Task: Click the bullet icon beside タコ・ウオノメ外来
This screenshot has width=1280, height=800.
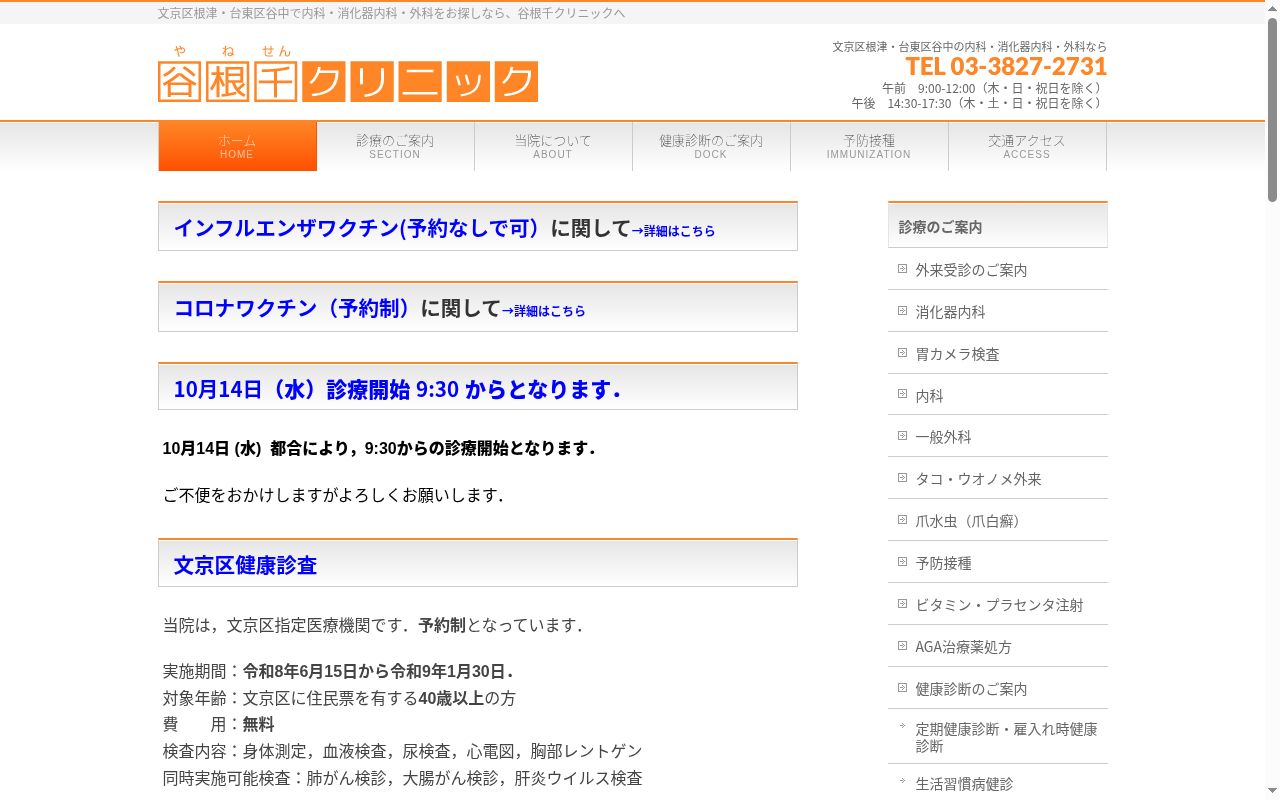Action: [x=902, y=478]
